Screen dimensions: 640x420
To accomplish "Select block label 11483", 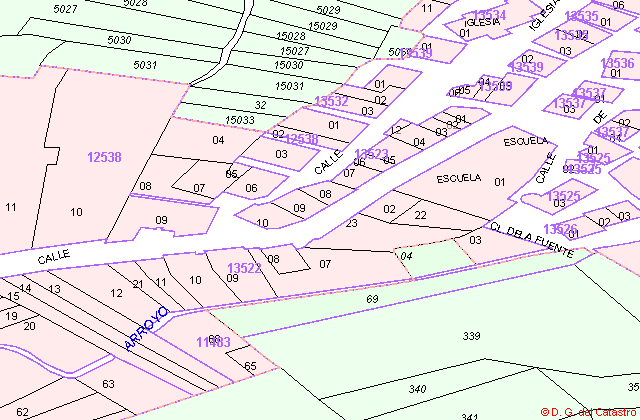I will click(x=213, y=342).
